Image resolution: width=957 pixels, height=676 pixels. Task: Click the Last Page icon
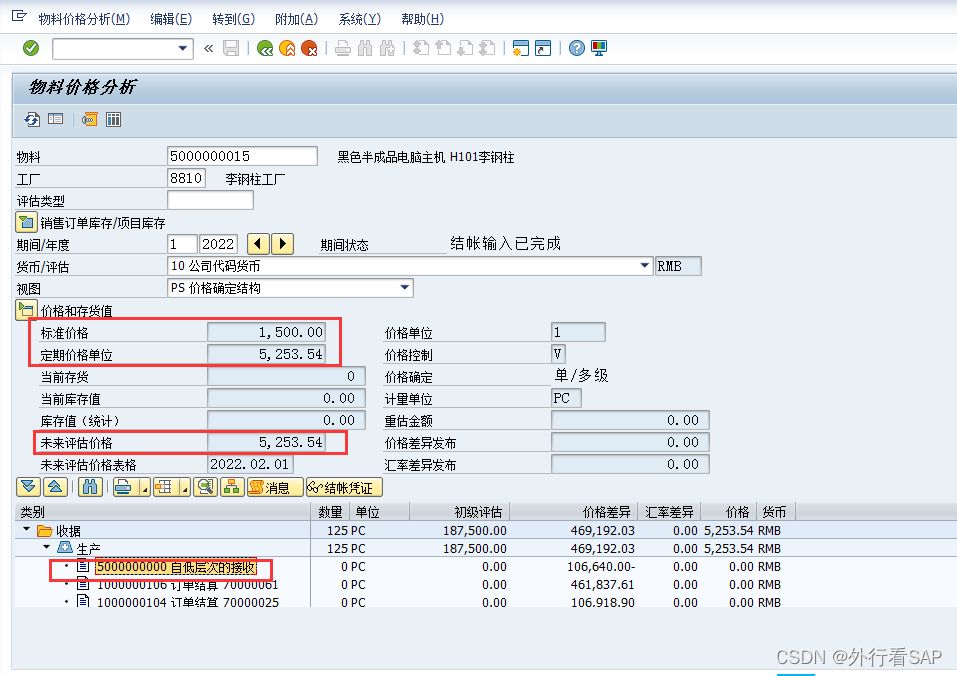coord(487,48)
